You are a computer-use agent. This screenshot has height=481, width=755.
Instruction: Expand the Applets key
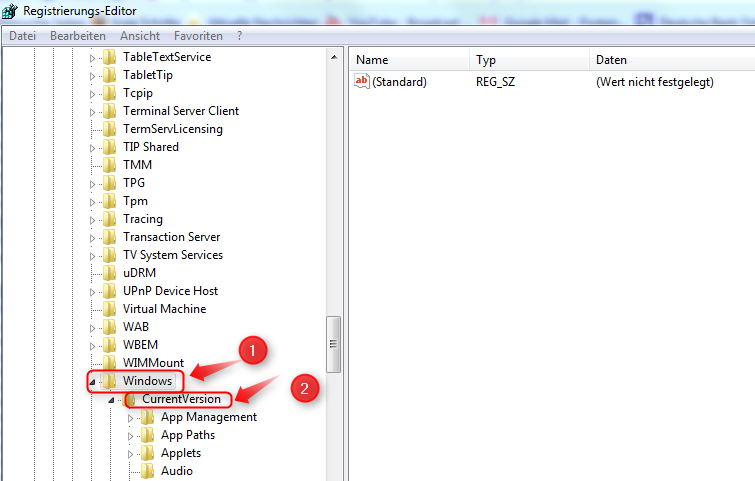tap(130, 454)
